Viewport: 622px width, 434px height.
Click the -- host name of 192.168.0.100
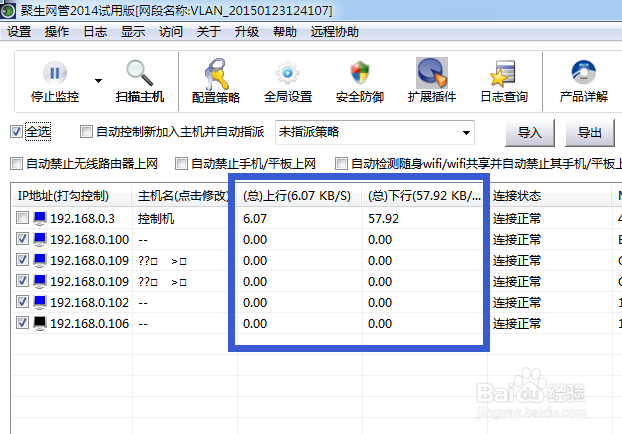[x=143, y=240]
